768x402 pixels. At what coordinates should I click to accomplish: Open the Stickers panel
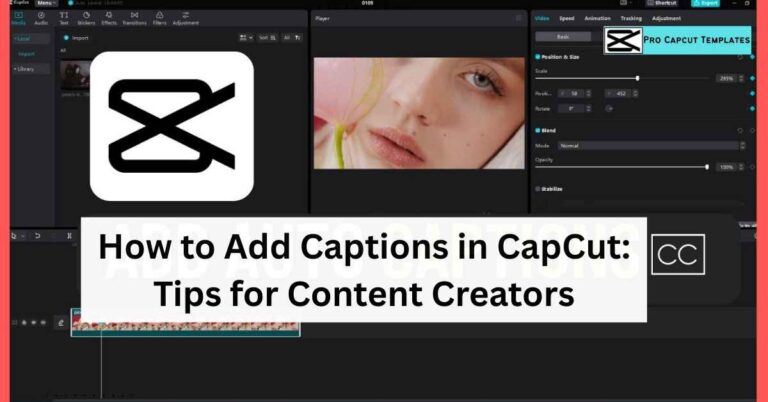(x=86, y=18)
